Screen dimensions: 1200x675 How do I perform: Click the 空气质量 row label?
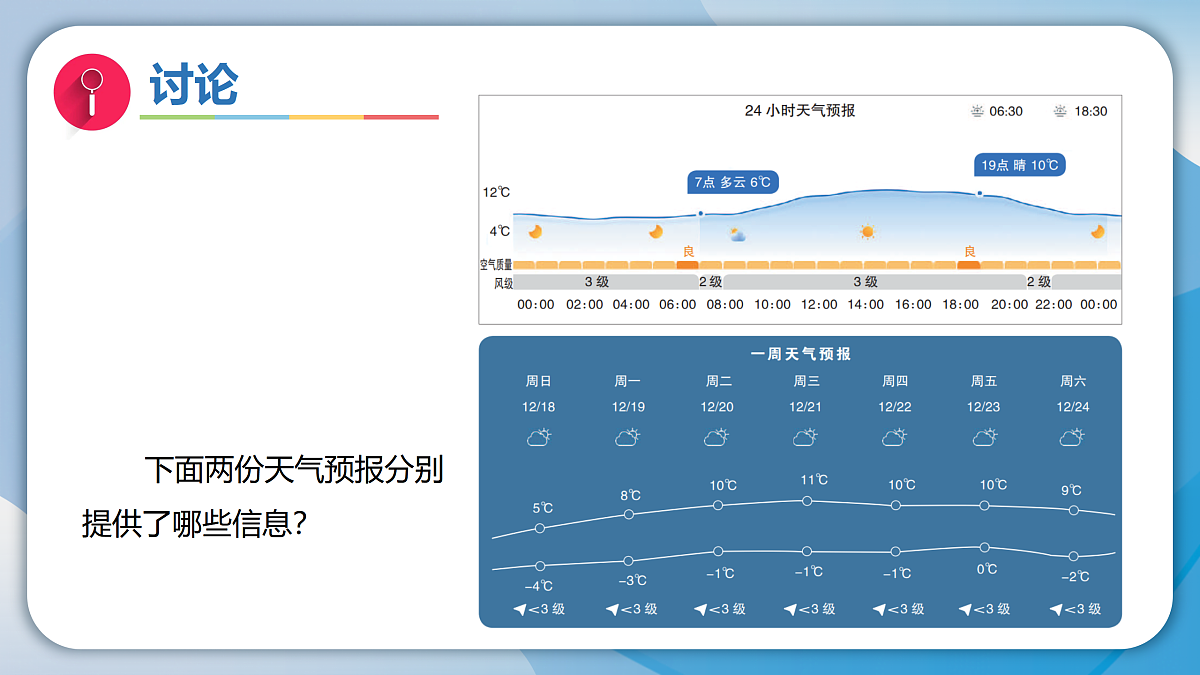coord(496,265)
